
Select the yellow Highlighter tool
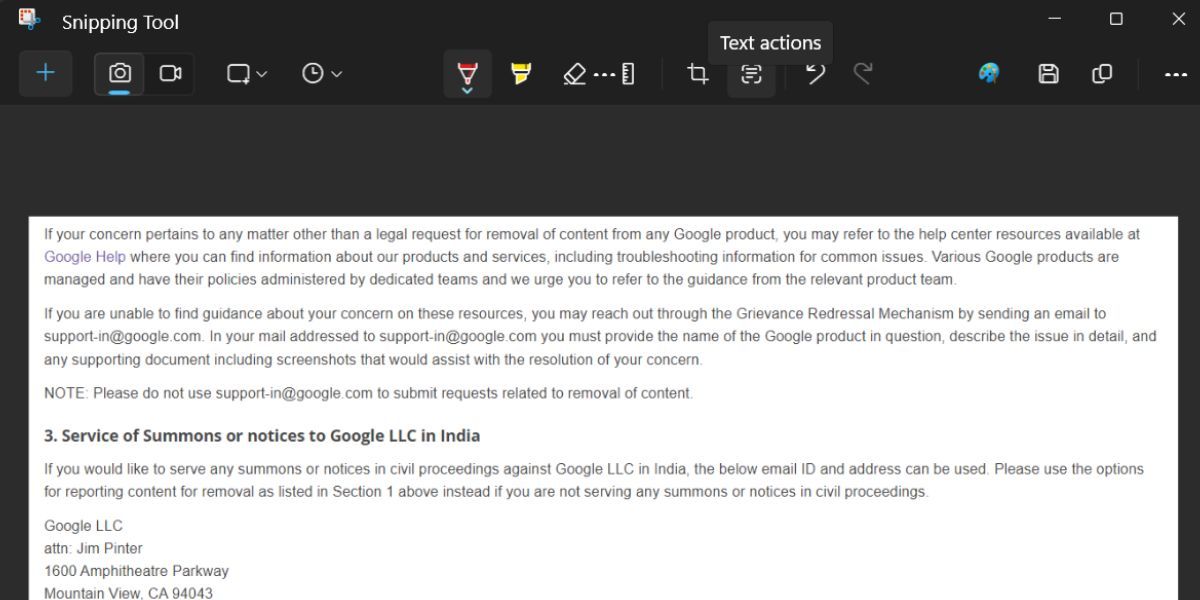pyautogui.click(x=521, y=73)
